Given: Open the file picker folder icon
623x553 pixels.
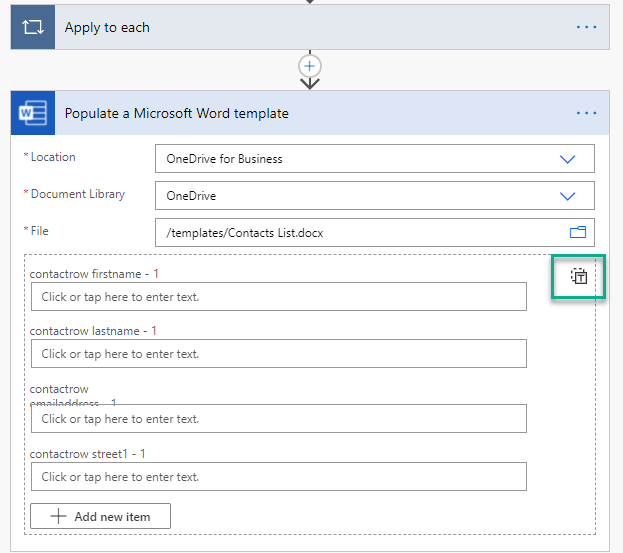Looking at the screenshot, I should [x=578, y=232].
